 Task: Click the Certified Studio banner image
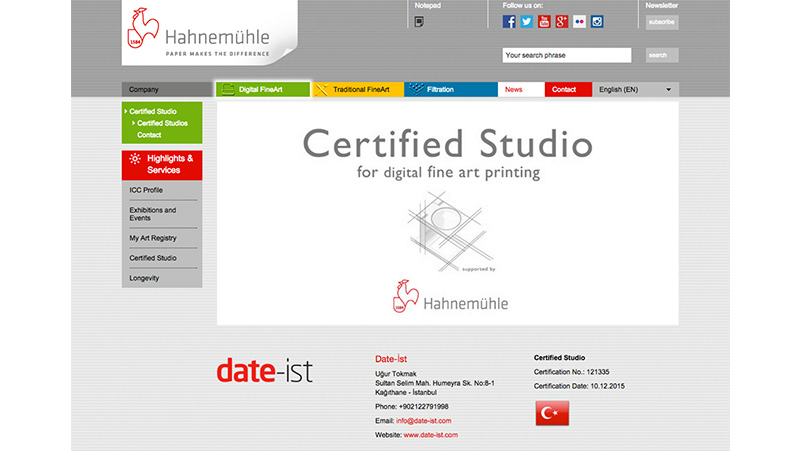point(447,213)
